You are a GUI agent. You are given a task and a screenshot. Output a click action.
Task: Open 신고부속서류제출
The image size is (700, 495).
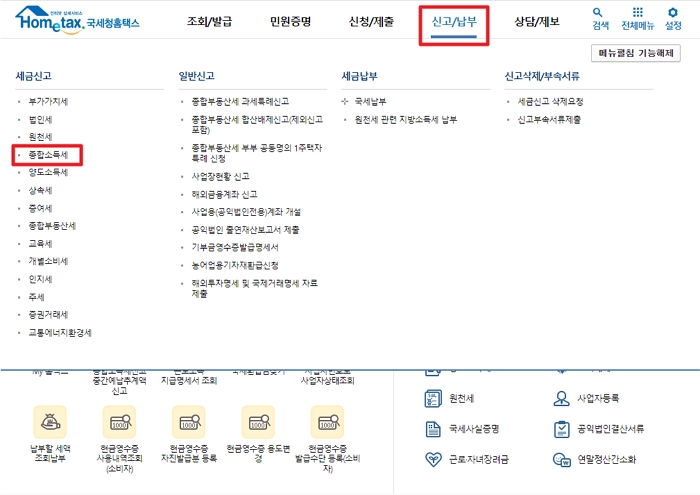click(549, 120)
